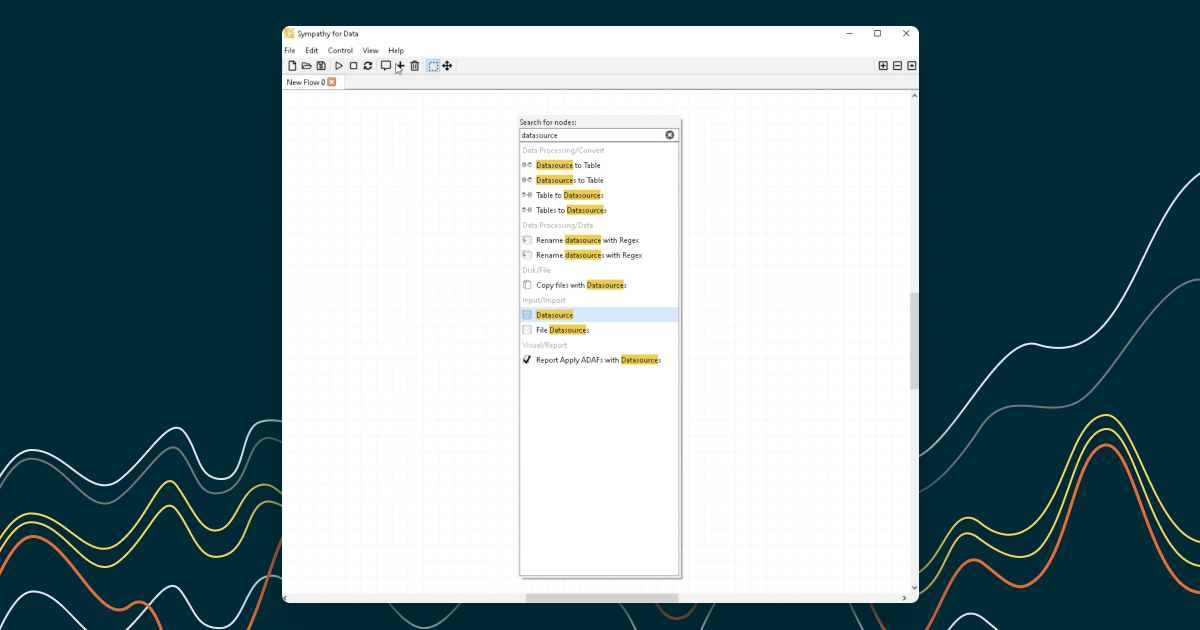Reload the flow with the refresh icon
The image size is (1200, 630).
pos(368,66)
